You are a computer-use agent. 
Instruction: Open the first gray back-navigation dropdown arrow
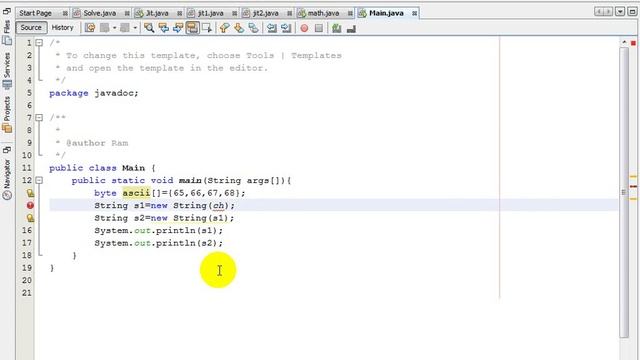(x=114, y=28)
